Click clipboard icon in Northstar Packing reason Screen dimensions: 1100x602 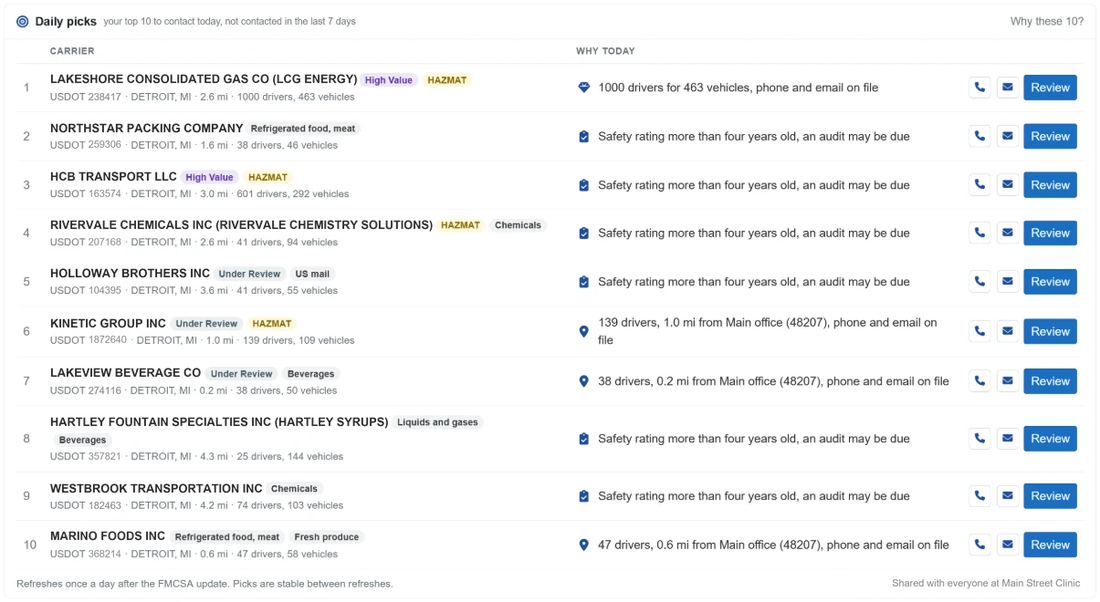tap(584, 136)
